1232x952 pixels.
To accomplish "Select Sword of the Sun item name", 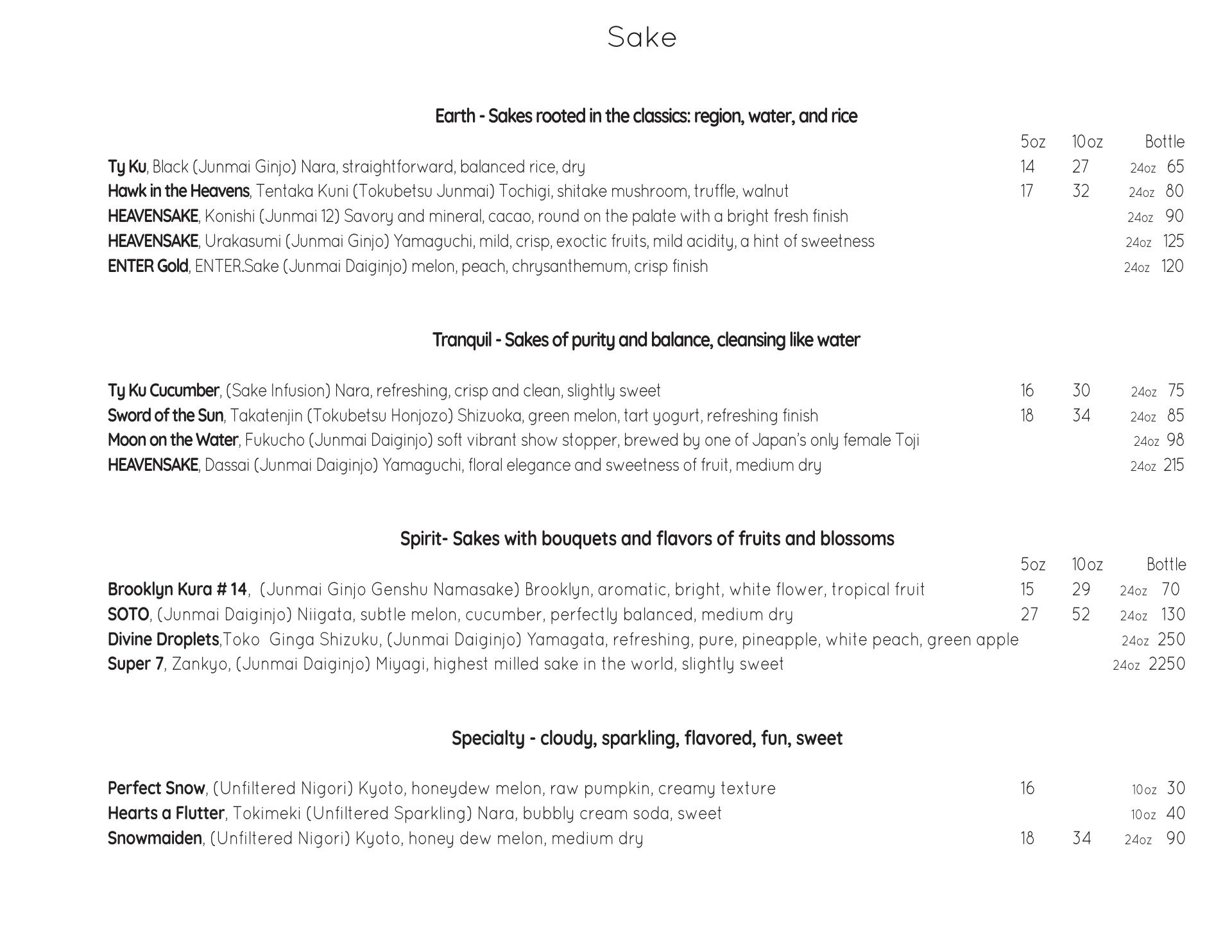I will click(165, 416).
